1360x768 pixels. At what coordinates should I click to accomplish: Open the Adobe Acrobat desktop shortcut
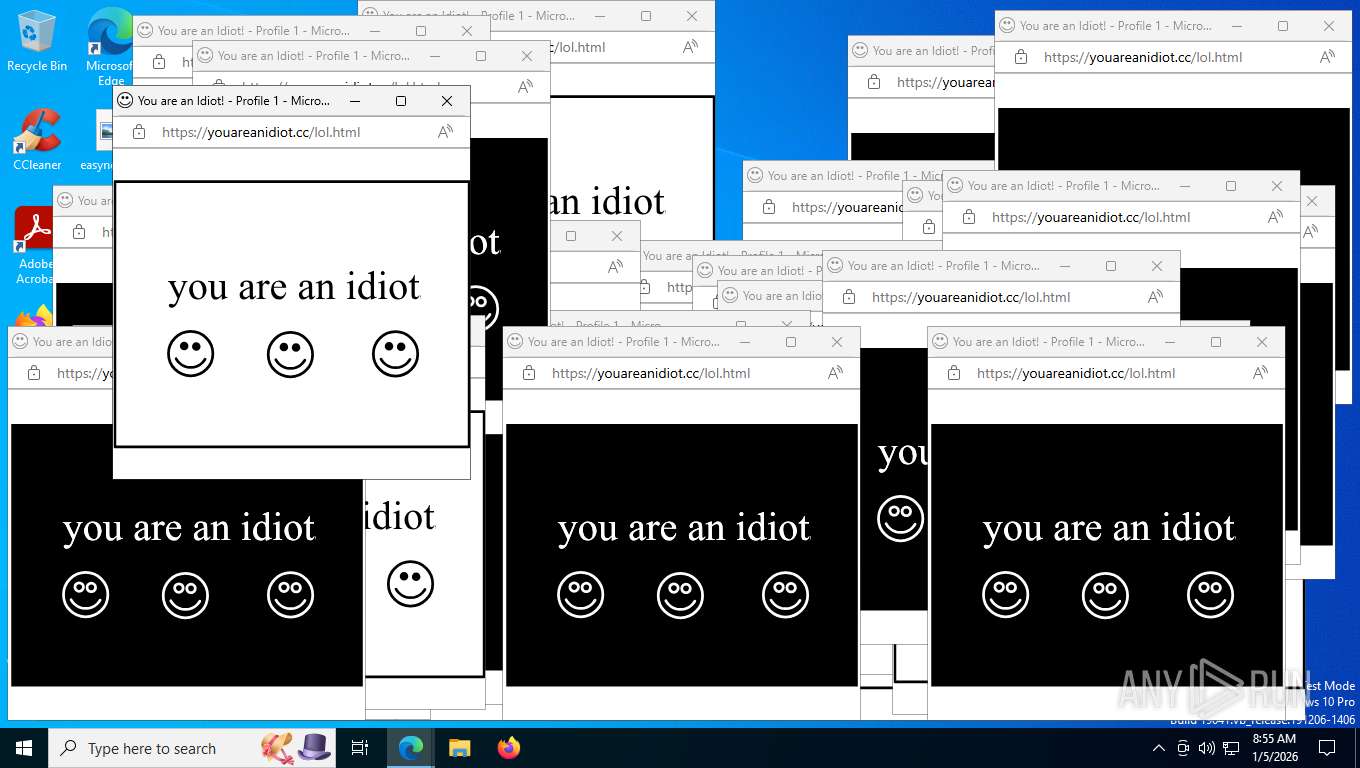click(x=36, y=245)
